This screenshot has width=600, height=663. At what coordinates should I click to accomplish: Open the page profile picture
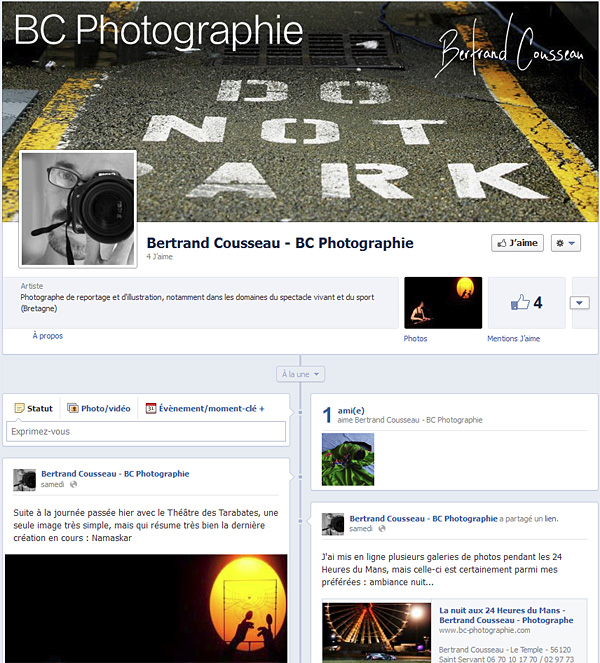pyautogui.click(x=78, y=209)
